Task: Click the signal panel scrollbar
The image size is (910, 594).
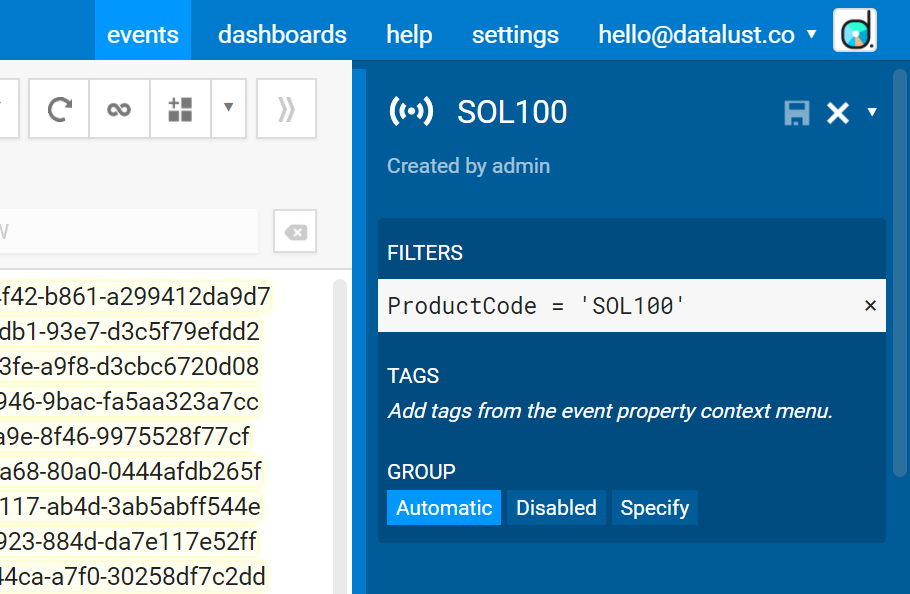Action: [x=900, y=273]
